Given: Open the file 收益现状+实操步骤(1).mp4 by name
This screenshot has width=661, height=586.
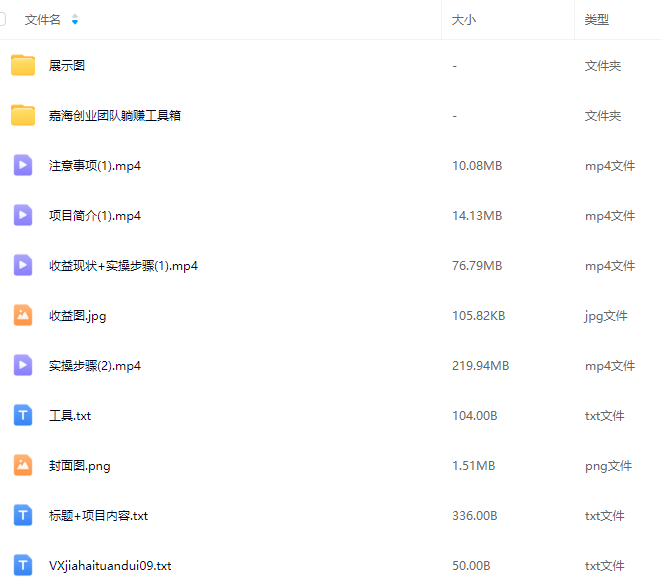Looking at the screenshot, I should [x=123, y=266].
